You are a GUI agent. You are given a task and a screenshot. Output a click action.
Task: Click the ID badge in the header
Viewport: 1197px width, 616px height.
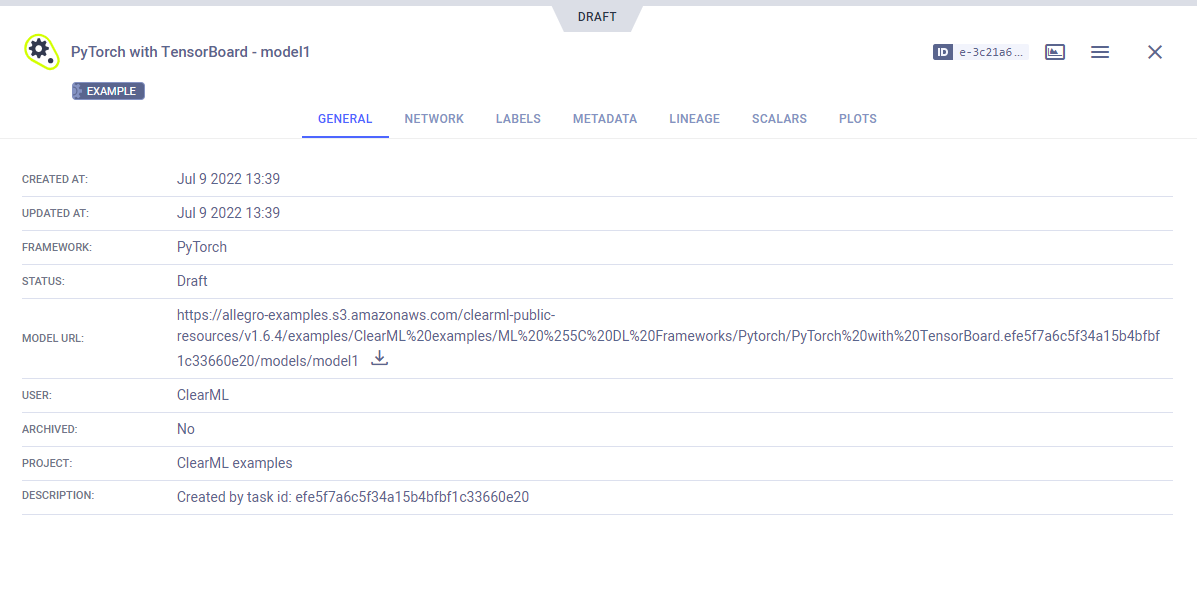click(942, 52)
